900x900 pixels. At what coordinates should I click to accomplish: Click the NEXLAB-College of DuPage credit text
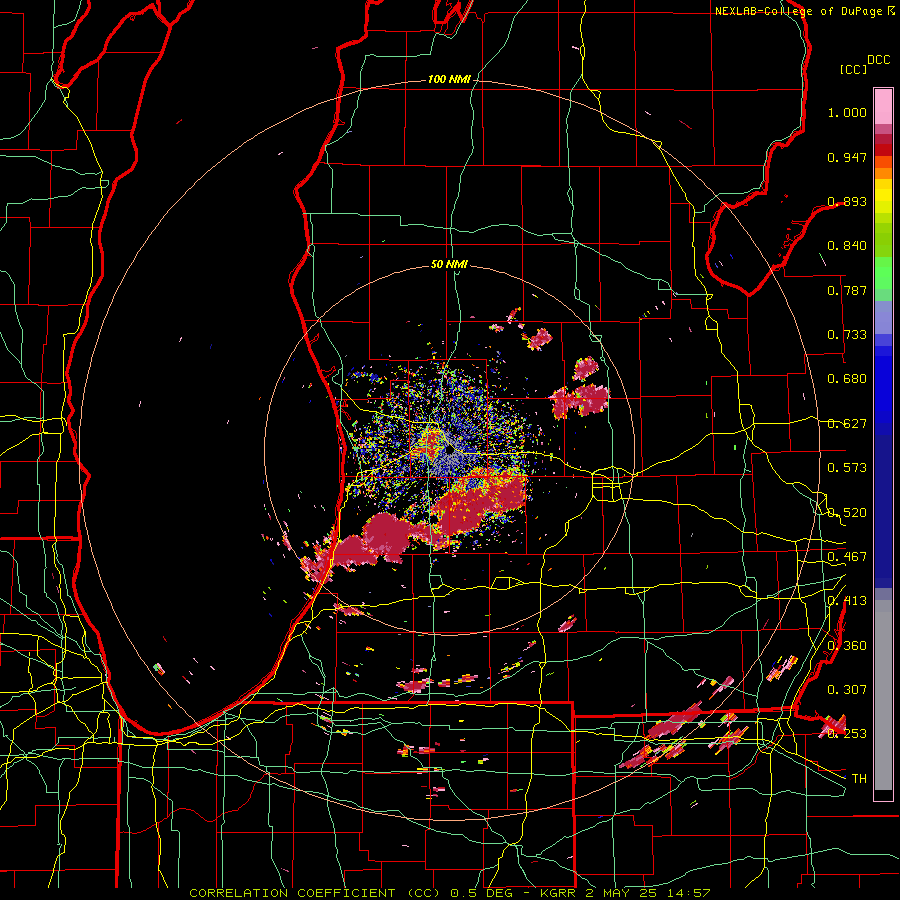[804, 11]
